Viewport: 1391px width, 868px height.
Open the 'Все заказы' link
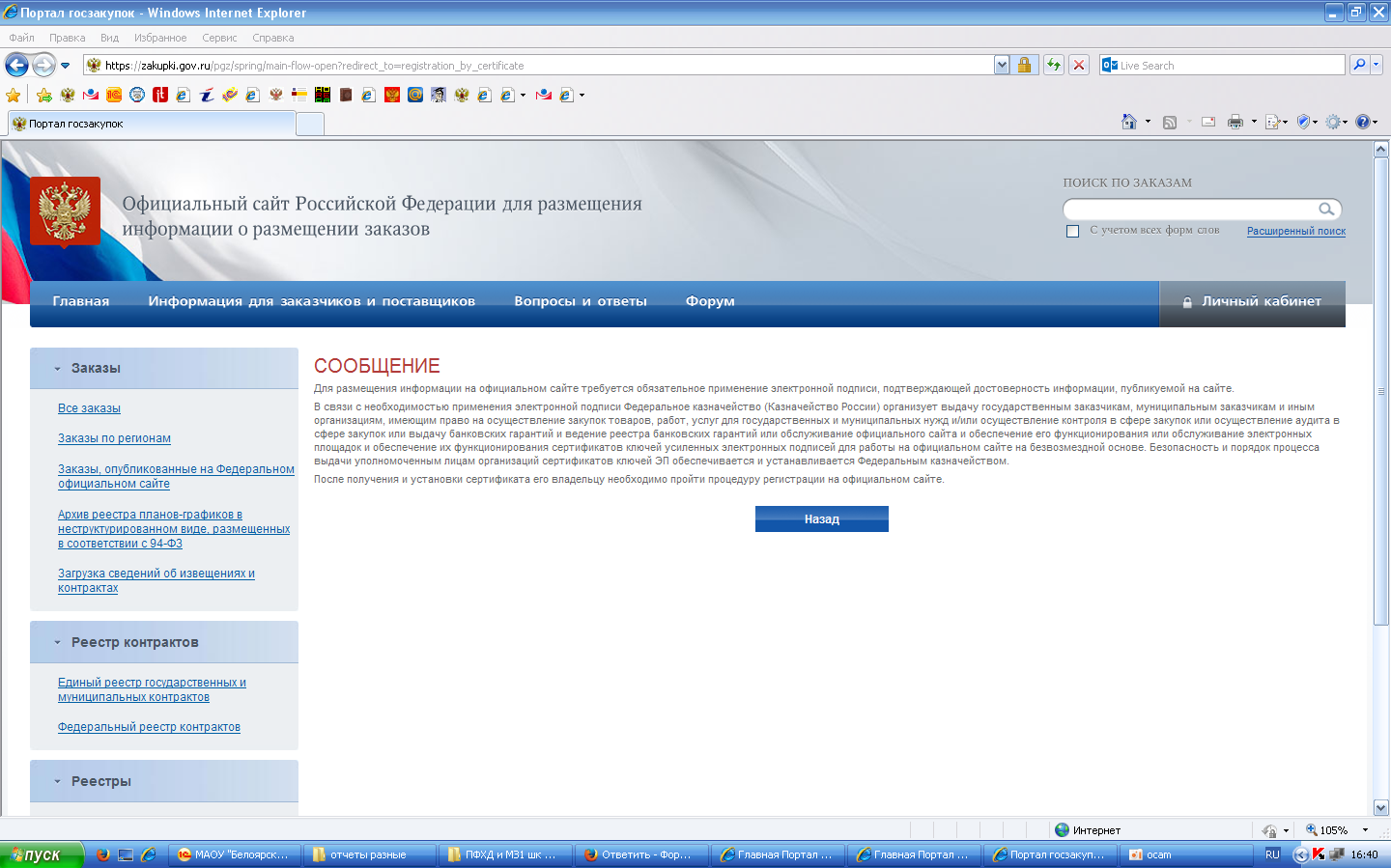pos(89,408)
